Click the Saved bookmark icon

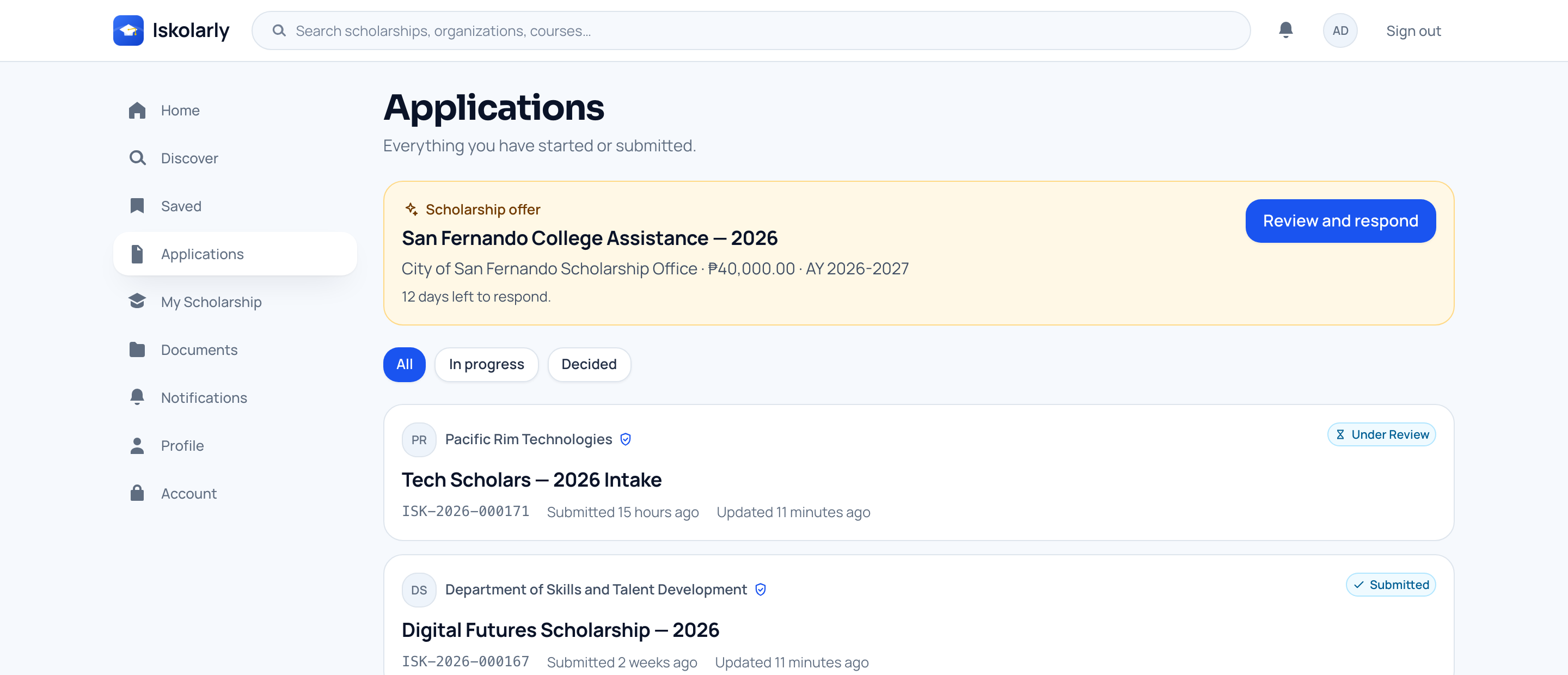coord(138,206)
